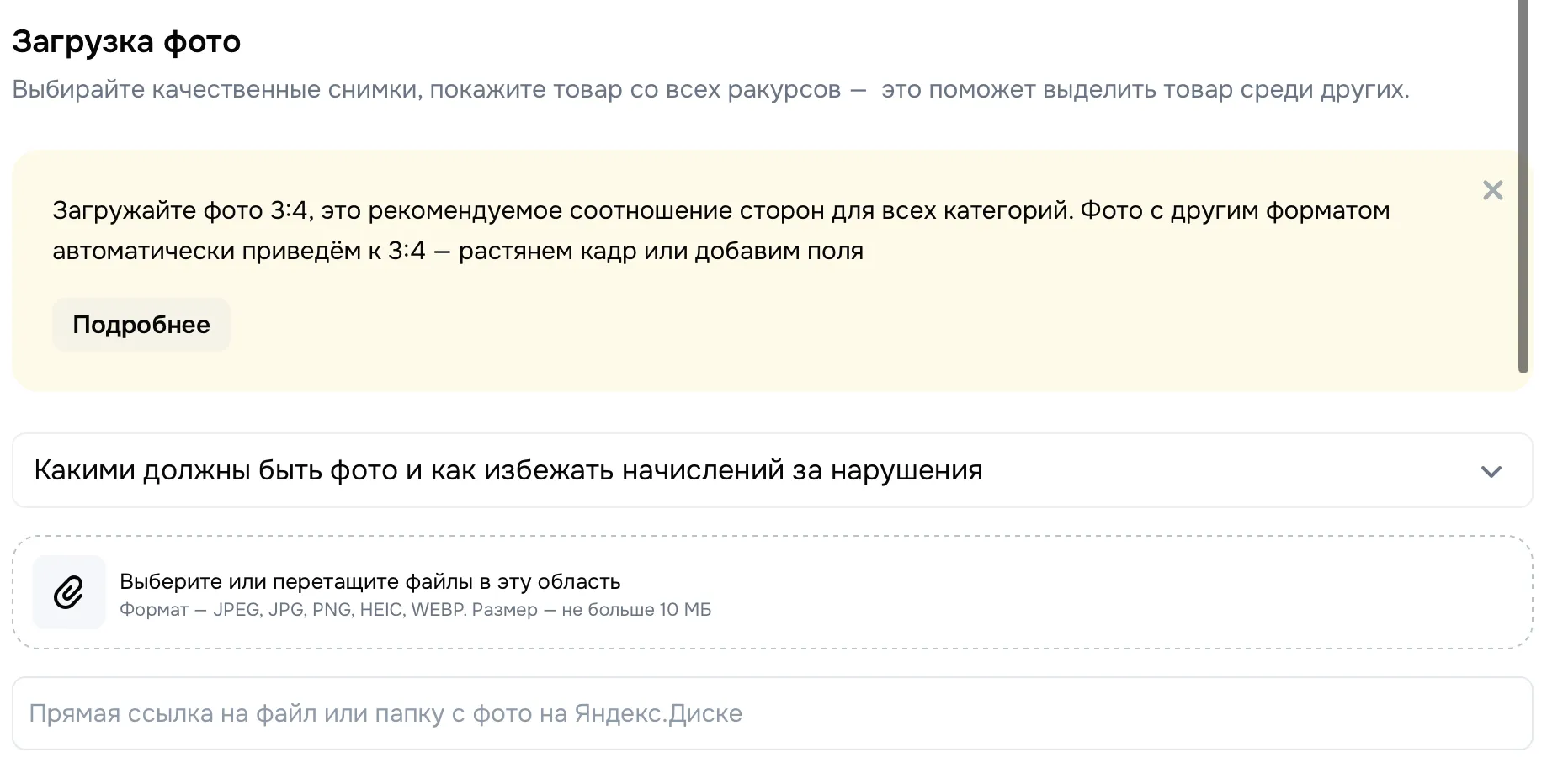
Task: Click the "Загружайте фото 3:4" banner text
Action: pos(182,210)
